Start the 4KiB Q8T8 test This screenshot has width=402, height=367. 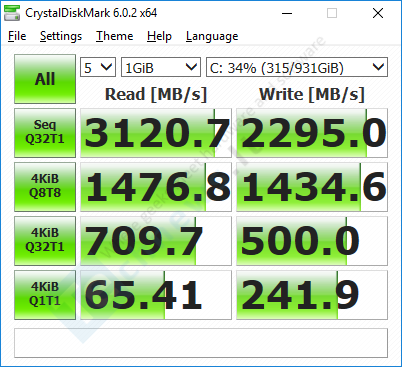click(x=45, y=187)
